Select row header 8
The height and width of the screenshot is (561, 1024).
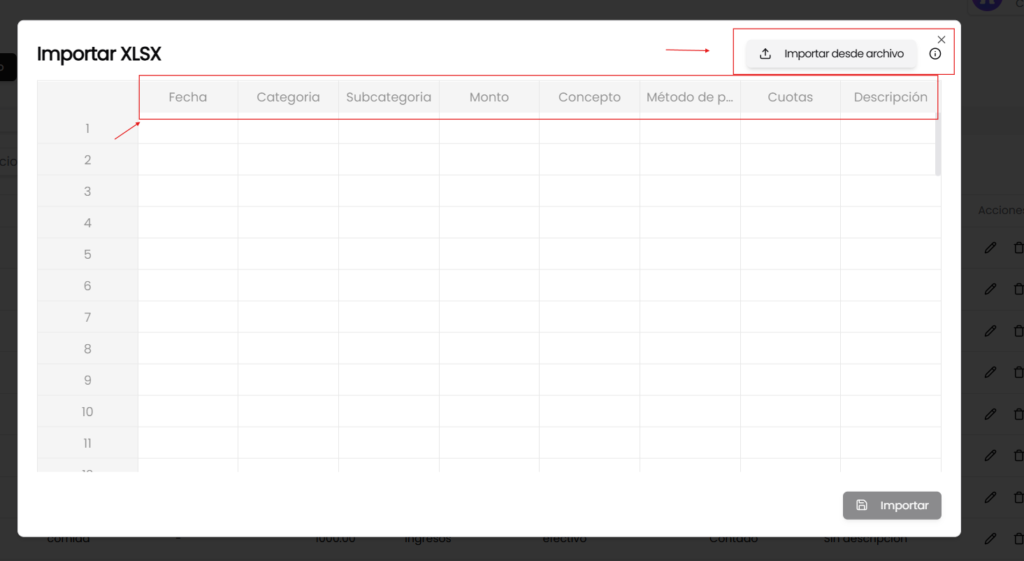click(88, 349)
